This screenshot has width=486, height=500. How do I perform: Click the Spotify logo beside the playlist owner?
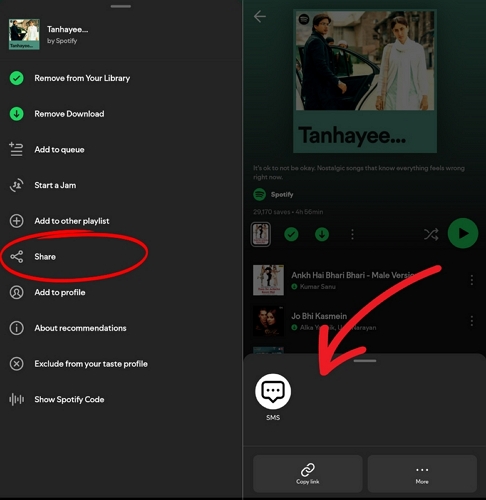click(x=259, y=194)
